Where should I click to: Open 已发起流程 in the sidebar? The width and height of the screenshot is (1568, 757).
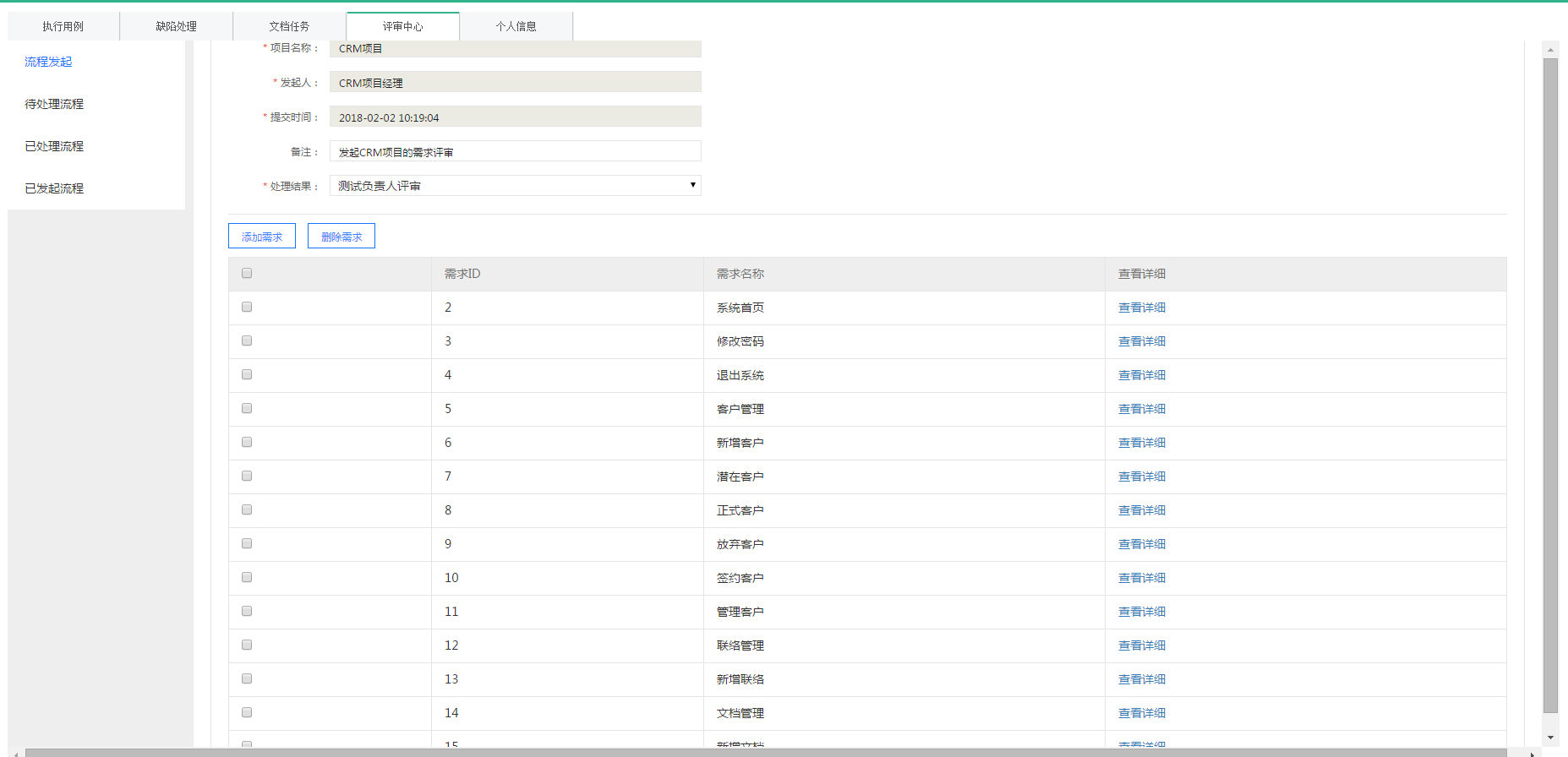point(54,188)
